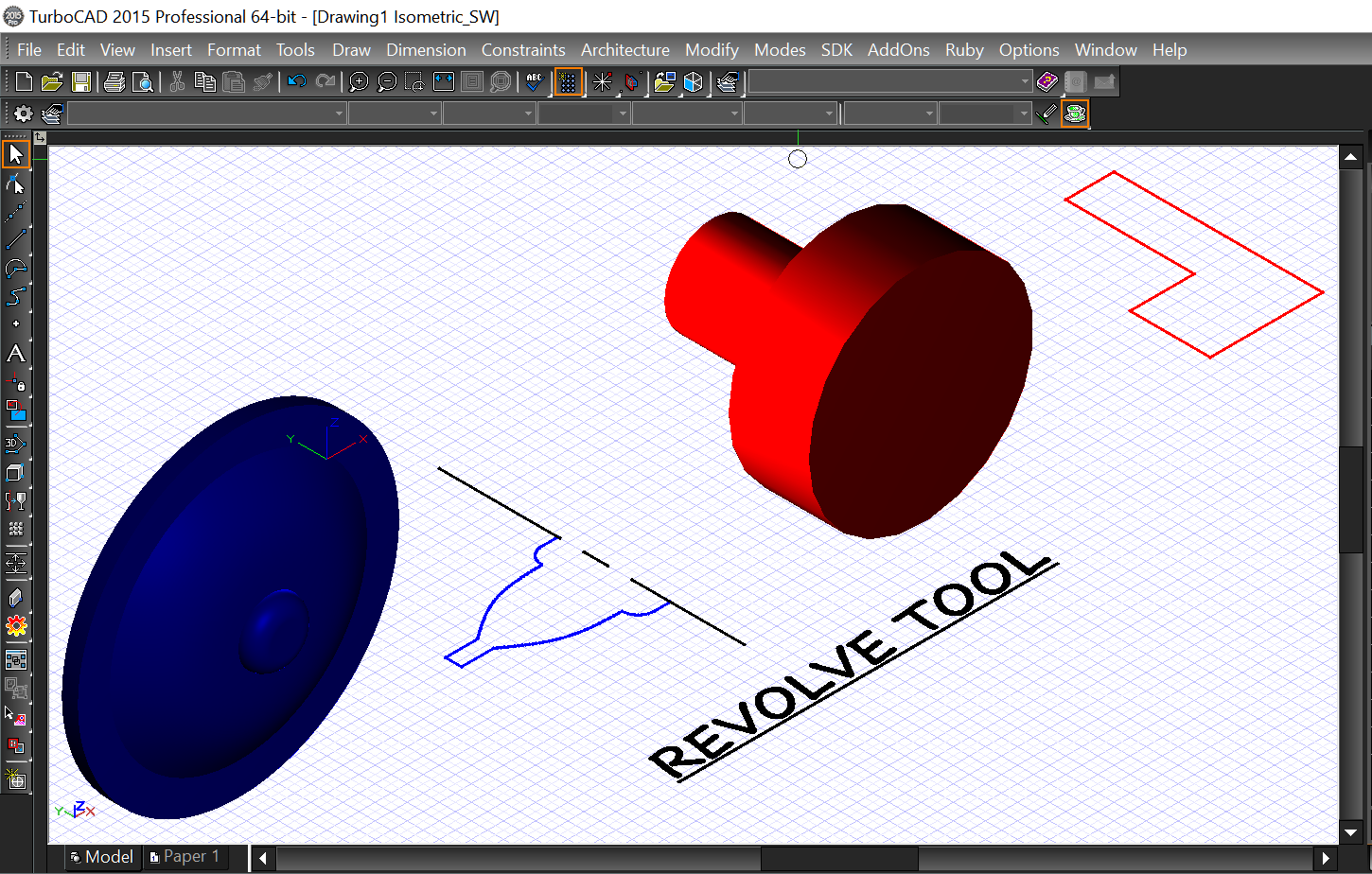
Task: Activate the Line drawing tool
Action: [15, 238]
